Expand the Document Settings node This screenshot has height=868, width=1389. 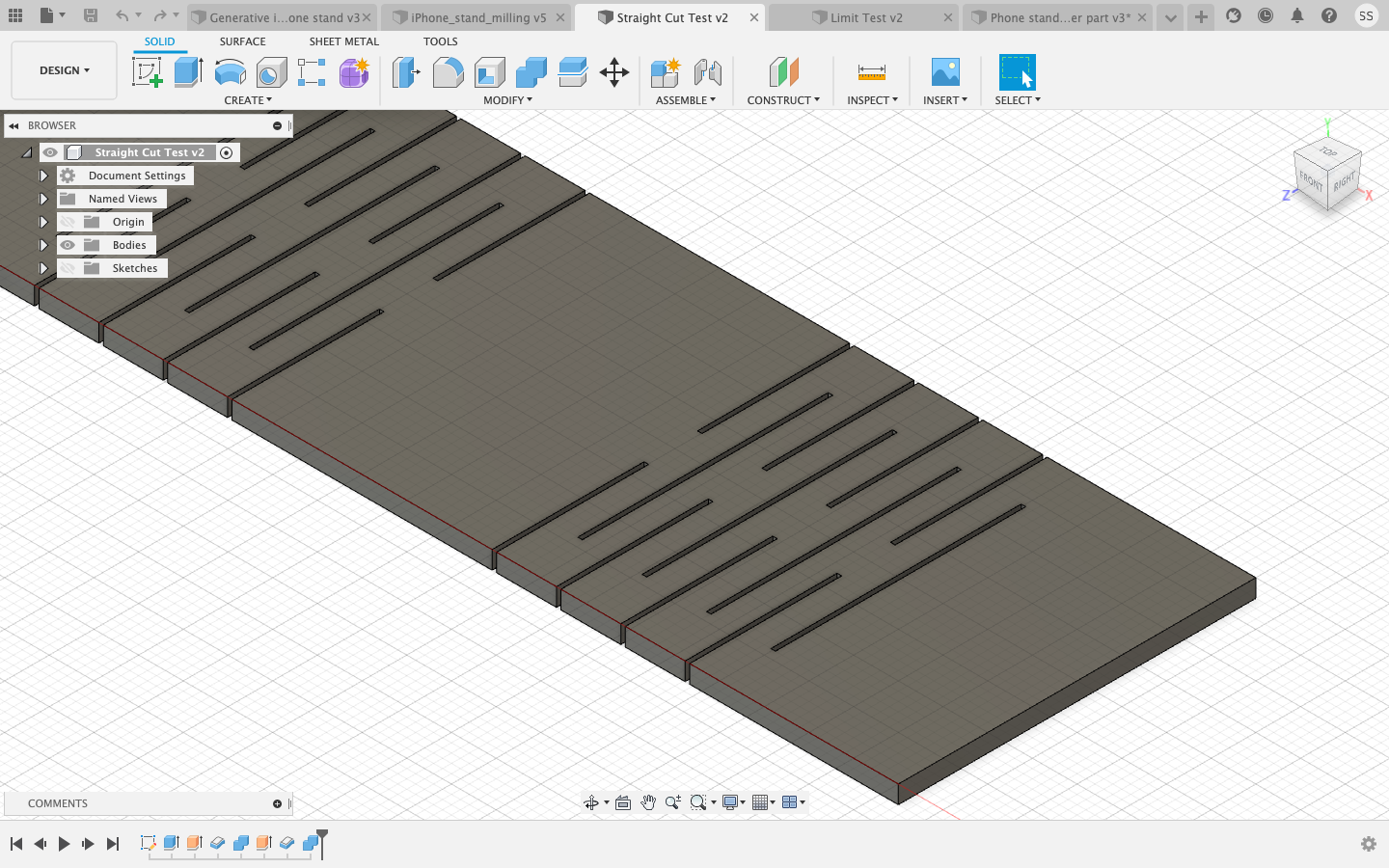tap(43, 176)
